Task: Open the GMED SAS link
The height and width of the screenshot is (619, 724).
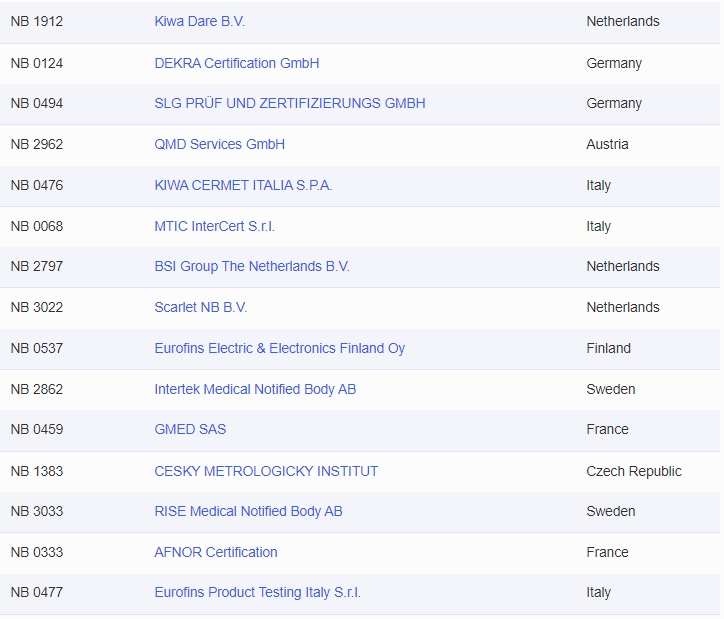Action: (190, 429)
